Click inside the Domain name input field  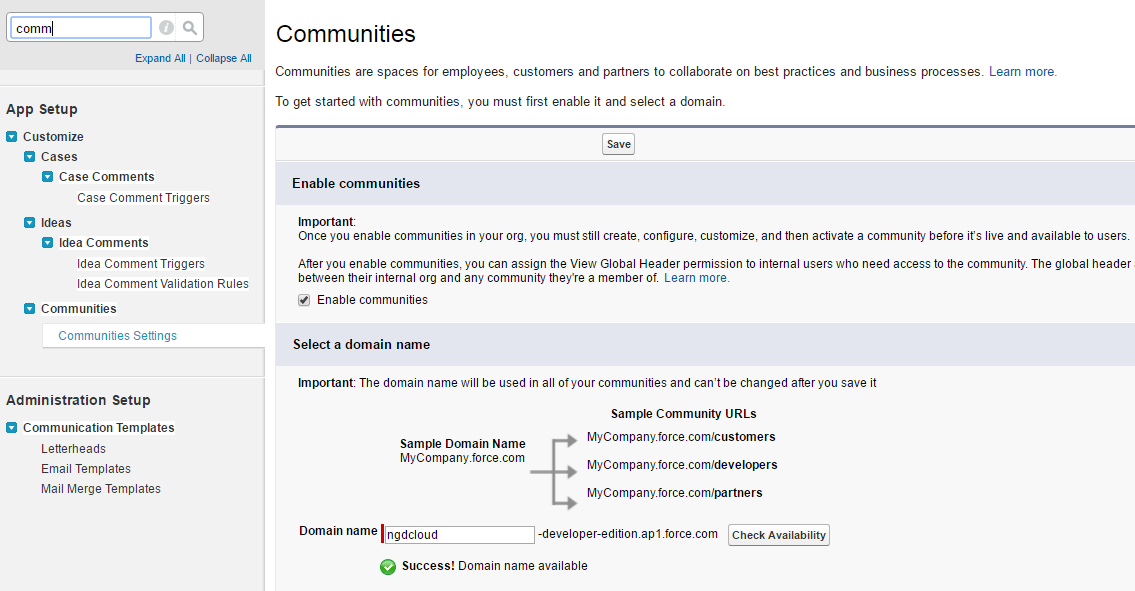pos(458,535)
